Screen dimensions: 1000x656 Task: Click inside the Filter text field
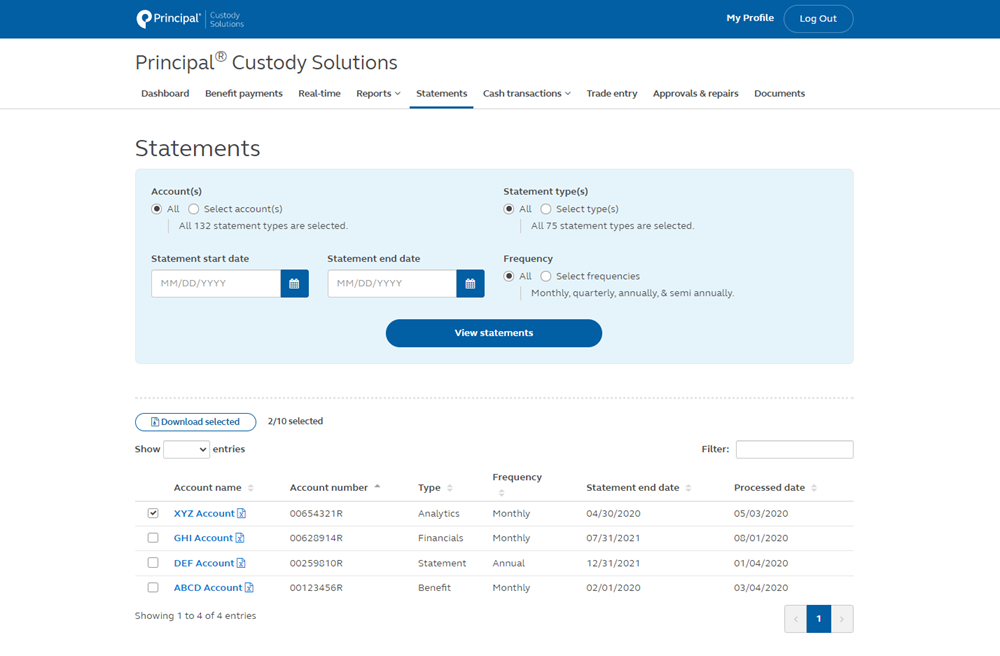(x=794, y=448)
